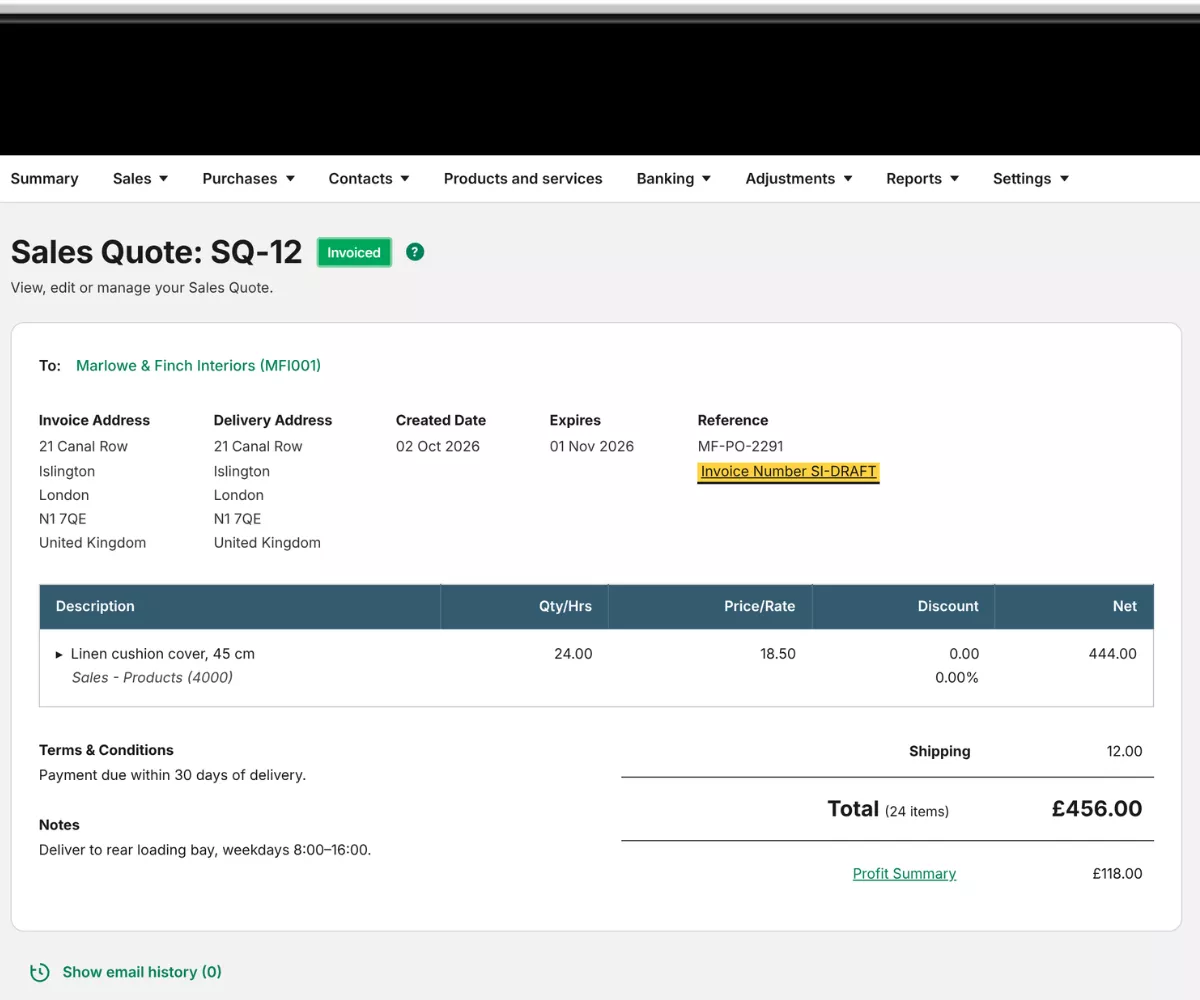Screen dimensions: 1200x1000
Task: Click the Sales Quote: SQ-12 heading
Action: pyautogui.click(x=156, y=252)
